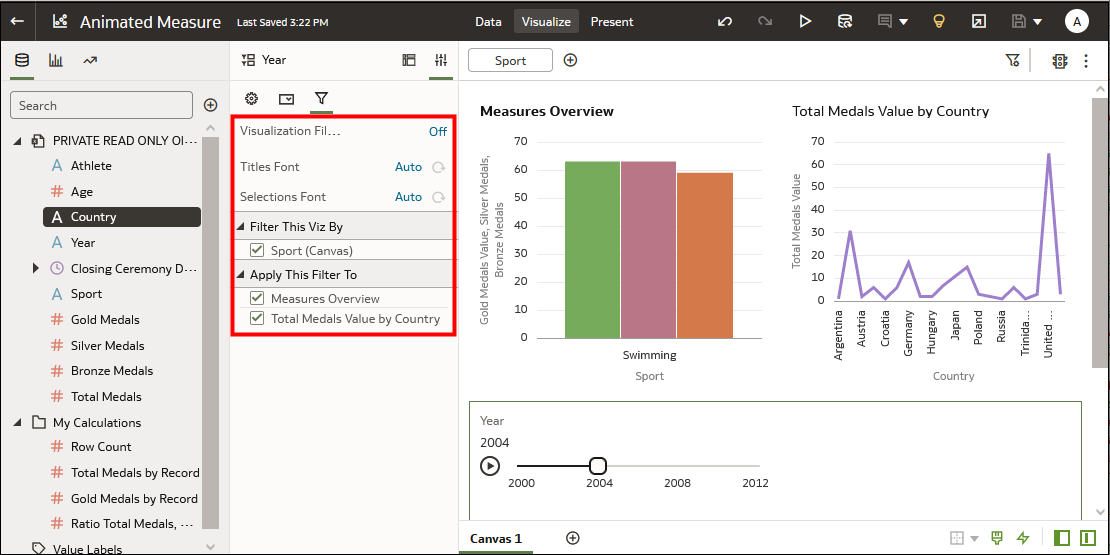
Task: Select the Athlete column
Action: (91, 166)
